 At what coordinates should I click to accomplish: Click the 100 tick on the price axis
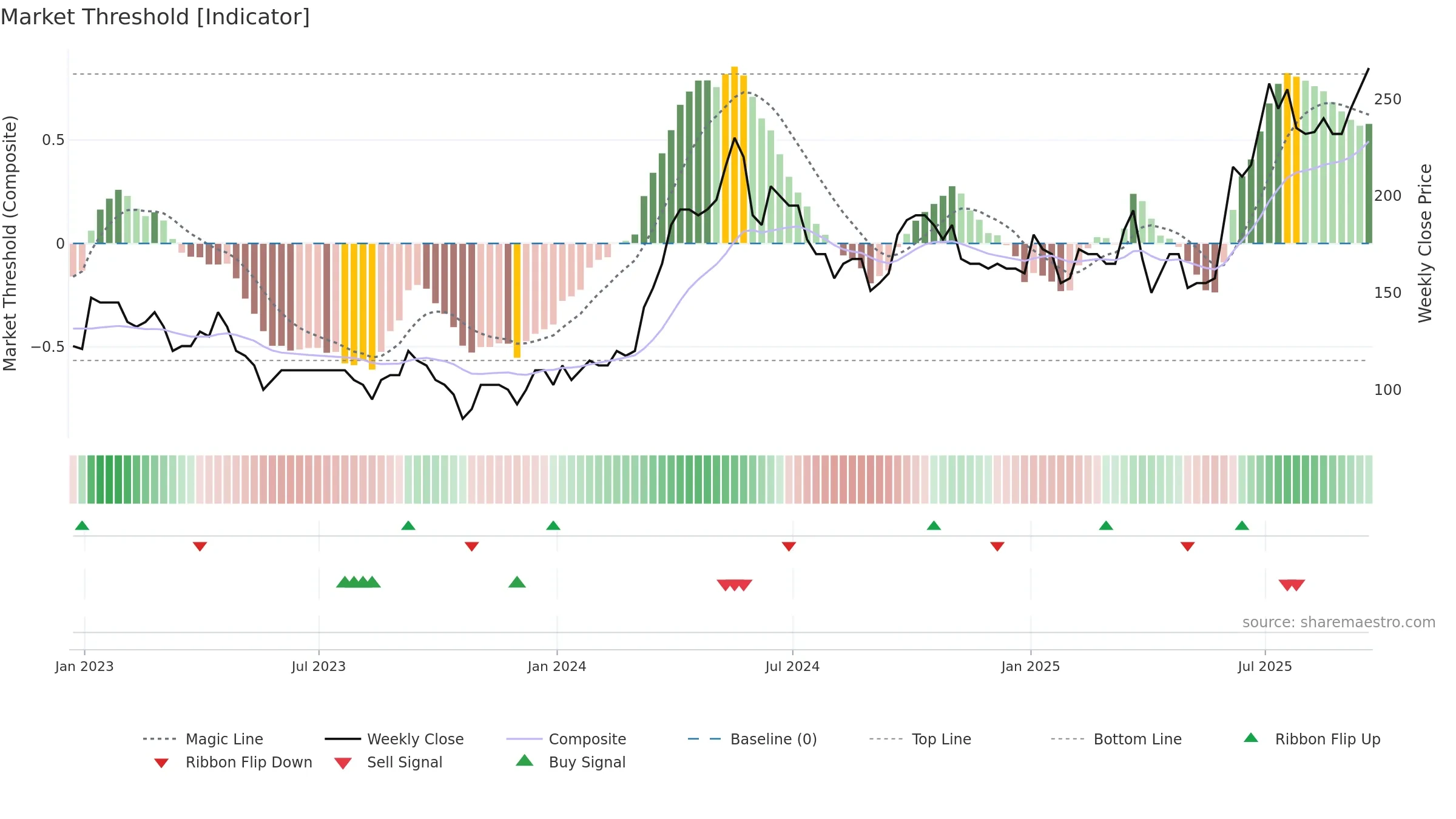point(1388,390)
